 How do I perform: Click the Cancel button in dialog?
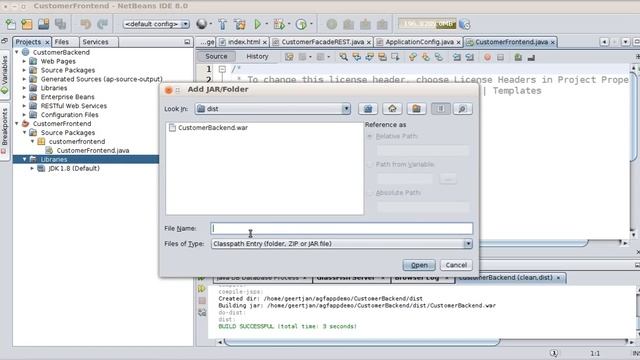tap(456, 265)
